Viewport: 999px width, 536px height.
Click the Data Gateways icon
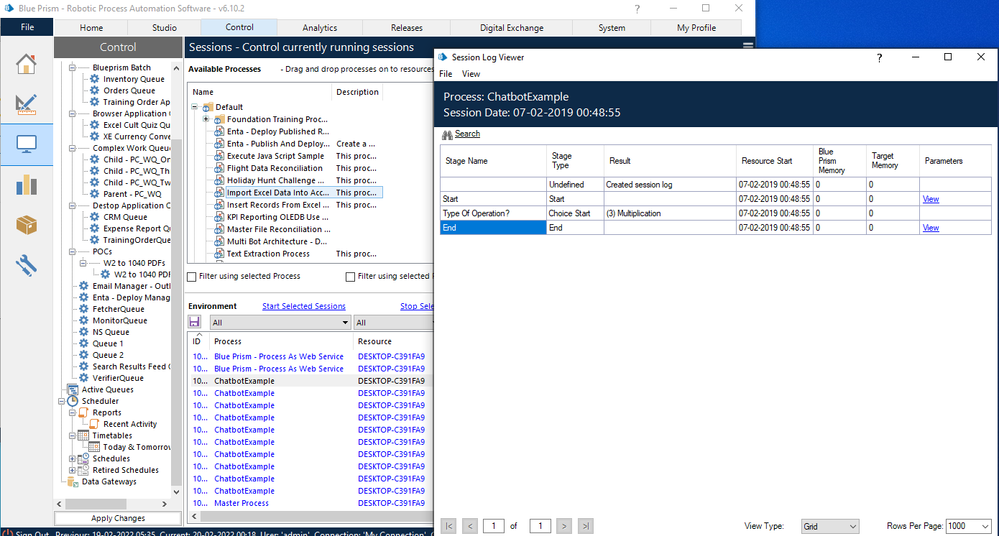point(73,482)
